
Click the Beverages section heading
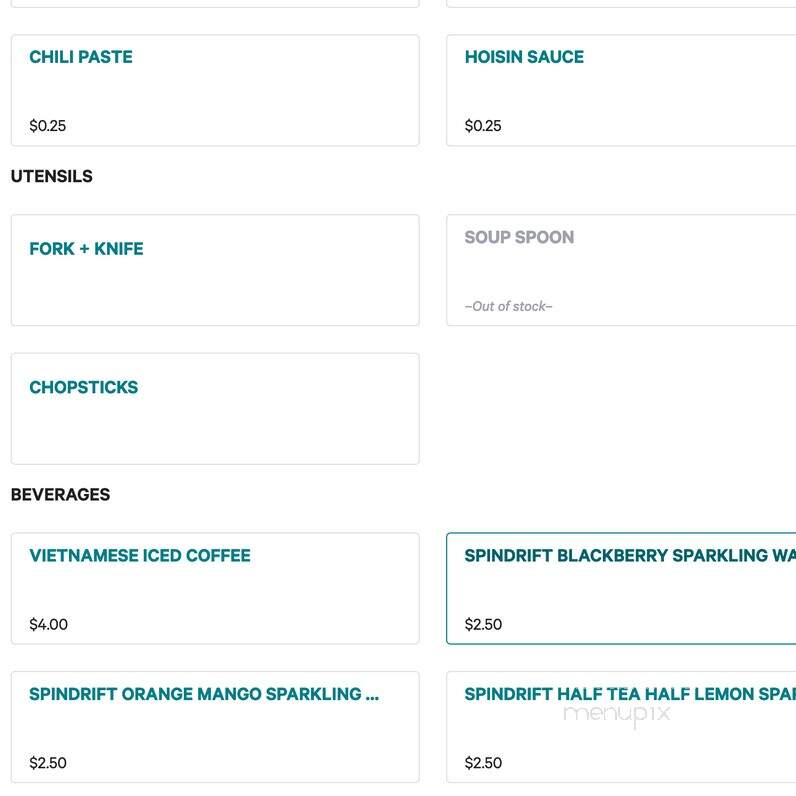[60, 494]
